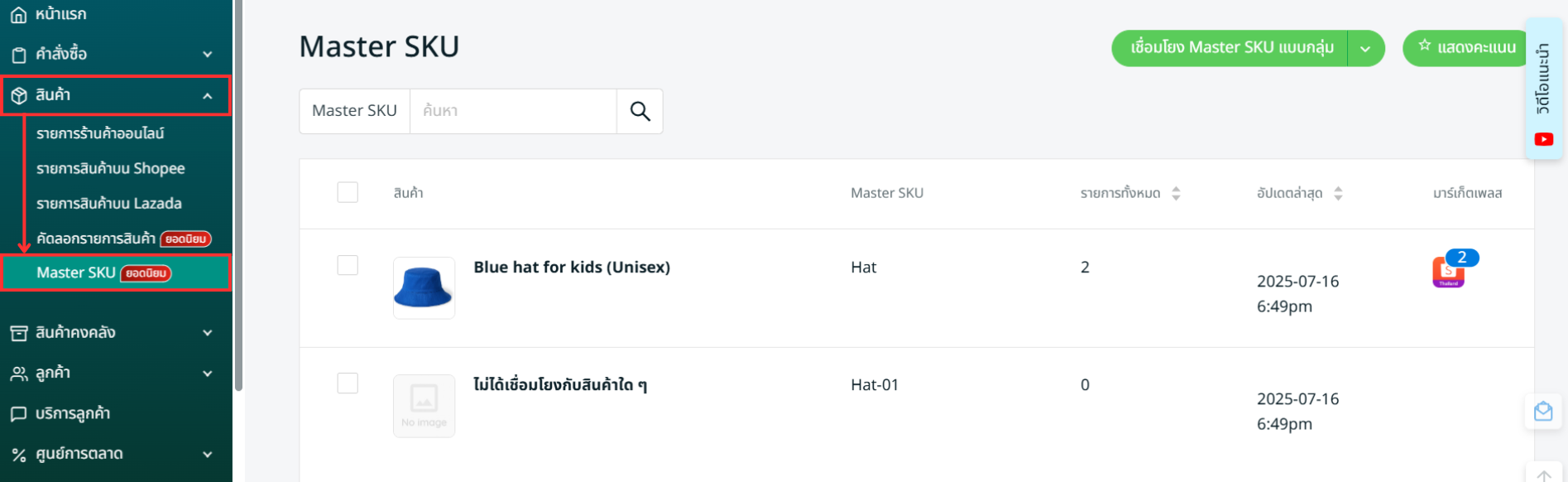Image resolution: width=1568 pixels, height=482 pixels.
Task: Expand the สินค้าคงคลัง sidebar section
Action: click(207, 333)
